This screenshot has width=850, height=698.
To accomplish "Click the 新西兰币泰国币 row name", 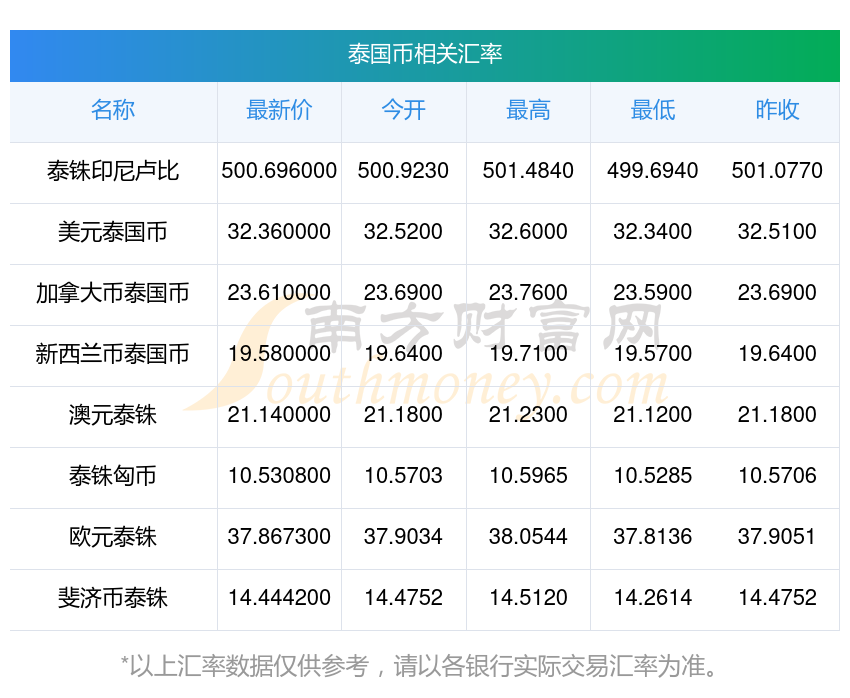I will pos(113,354).
